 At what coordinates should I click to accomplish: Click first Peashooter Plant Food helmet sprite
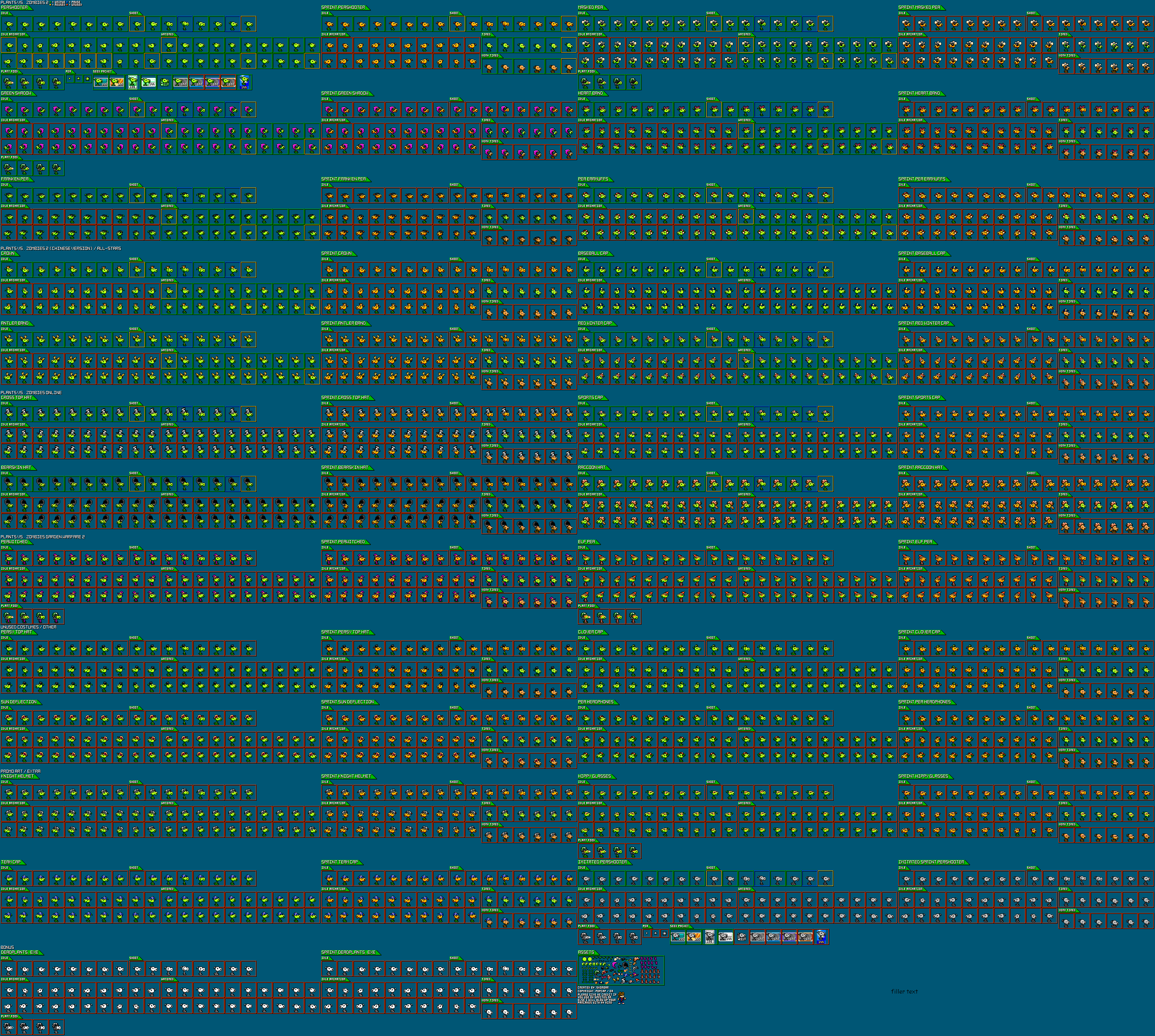coord(8,83)
